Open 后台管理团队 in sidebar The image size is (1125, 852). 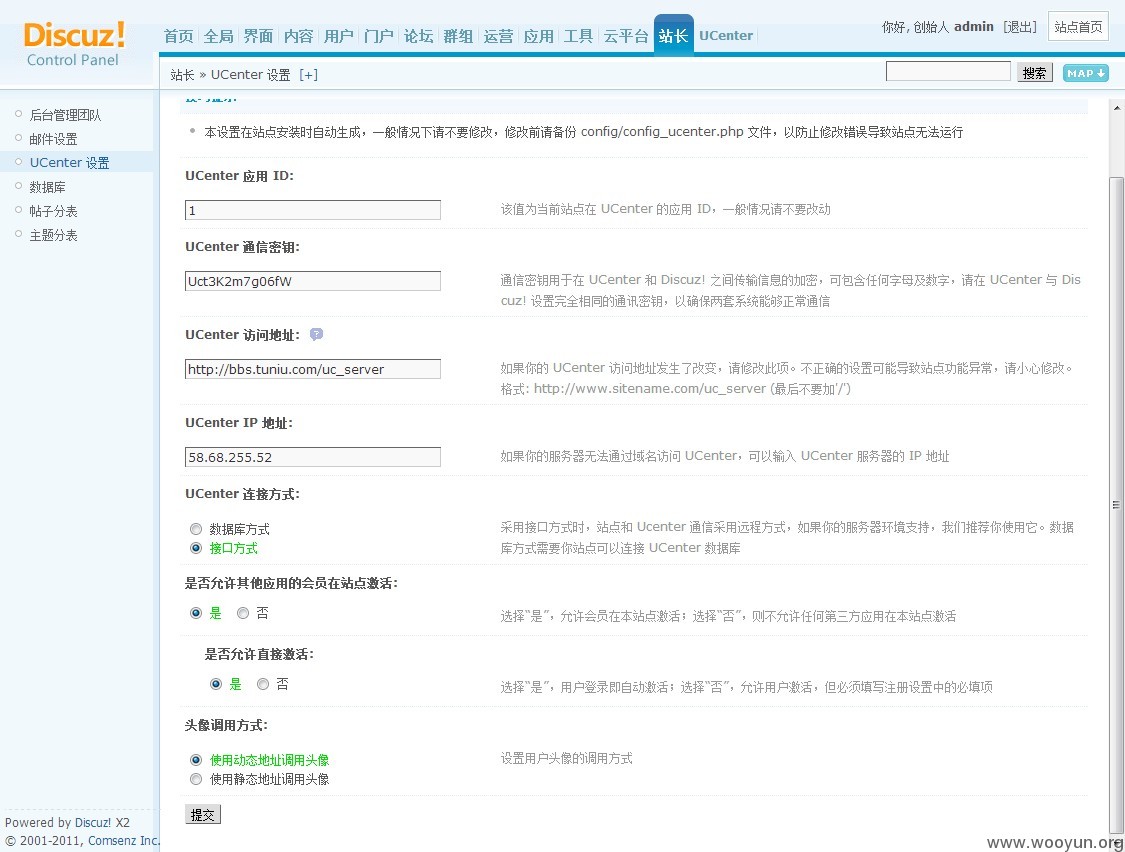coord(65,115)
